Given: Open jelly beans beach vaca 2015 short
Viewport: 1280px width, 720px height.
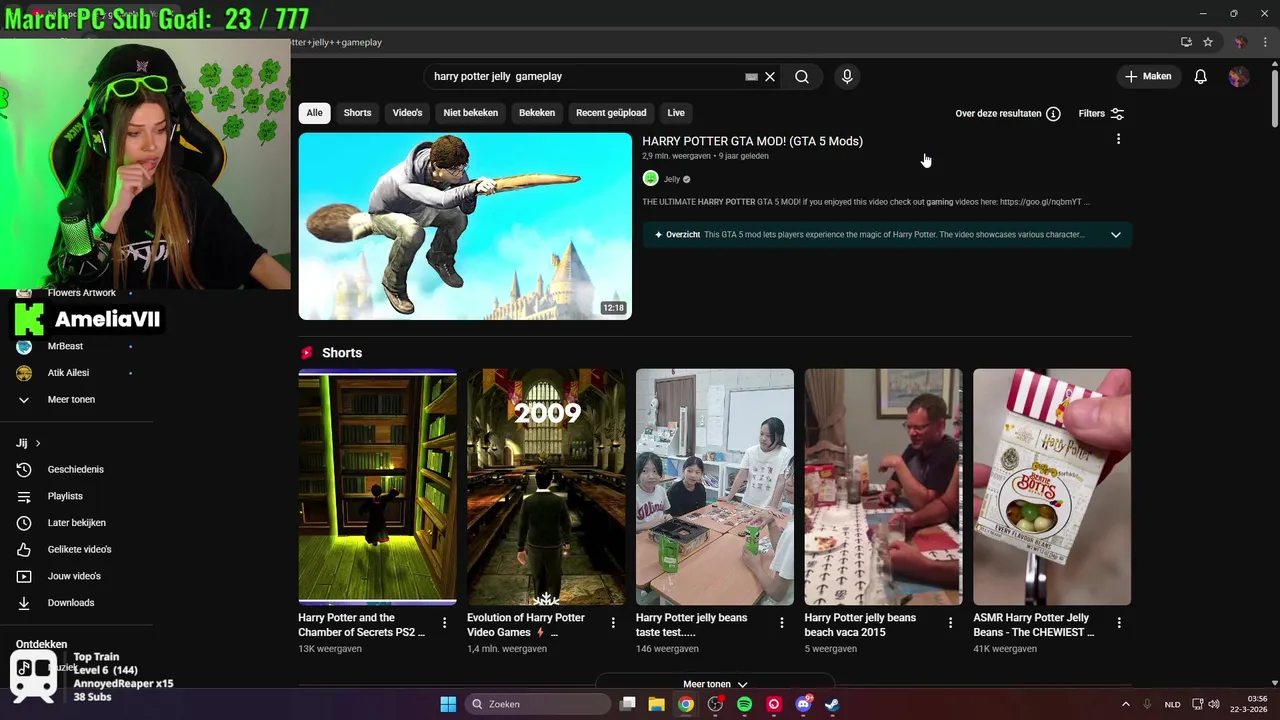Looking at the screenshot, I should (x=884, y=487).
